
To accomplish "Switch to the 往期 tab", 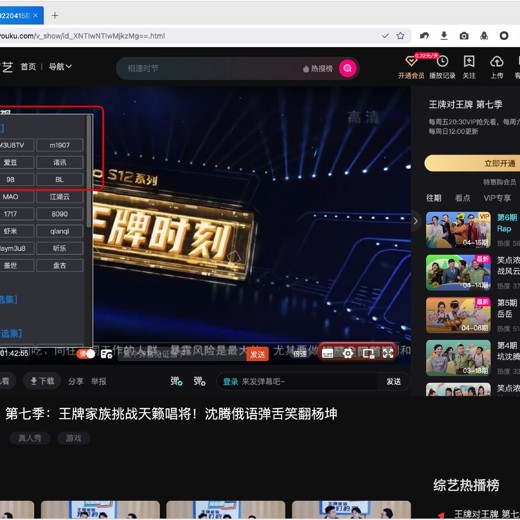I will pyautogui.click(x=434, y=198).
